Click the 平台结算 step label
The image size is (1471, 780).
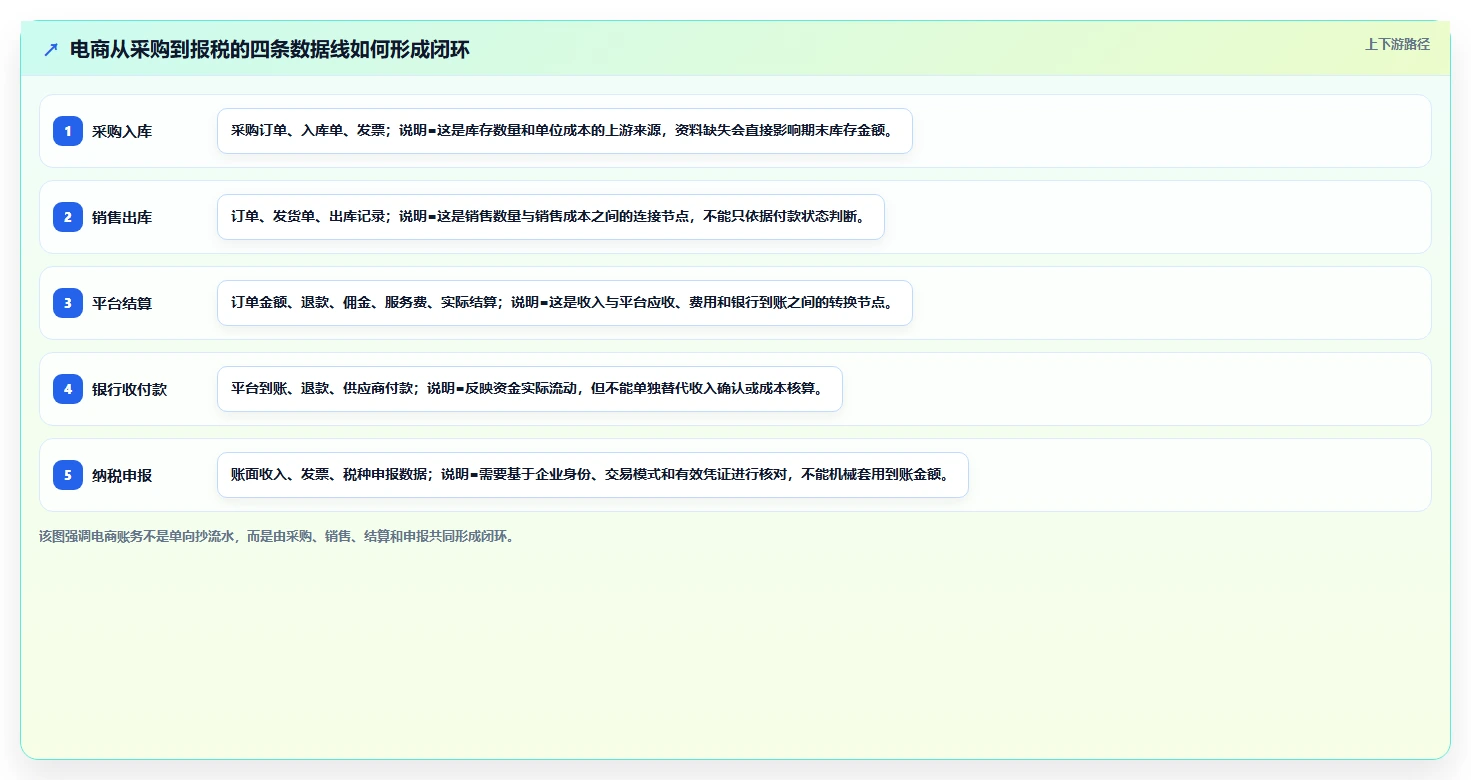(x=122, y=303)
